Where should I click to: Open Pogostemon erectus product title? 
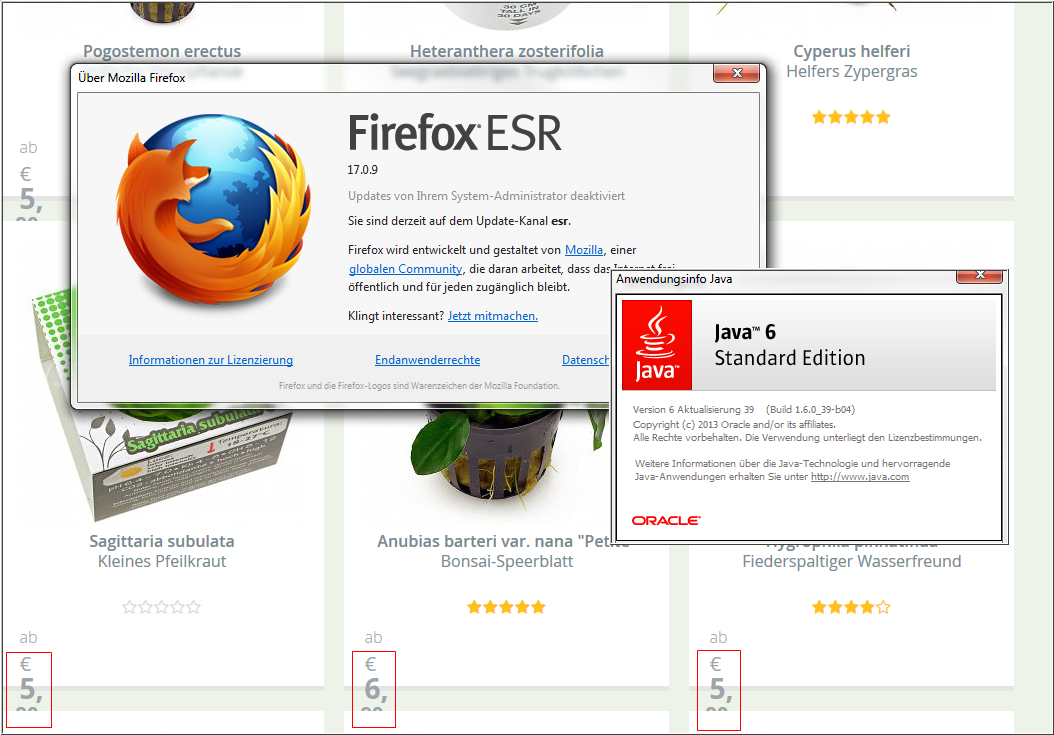pyautogui.click(x=162, y=51)
